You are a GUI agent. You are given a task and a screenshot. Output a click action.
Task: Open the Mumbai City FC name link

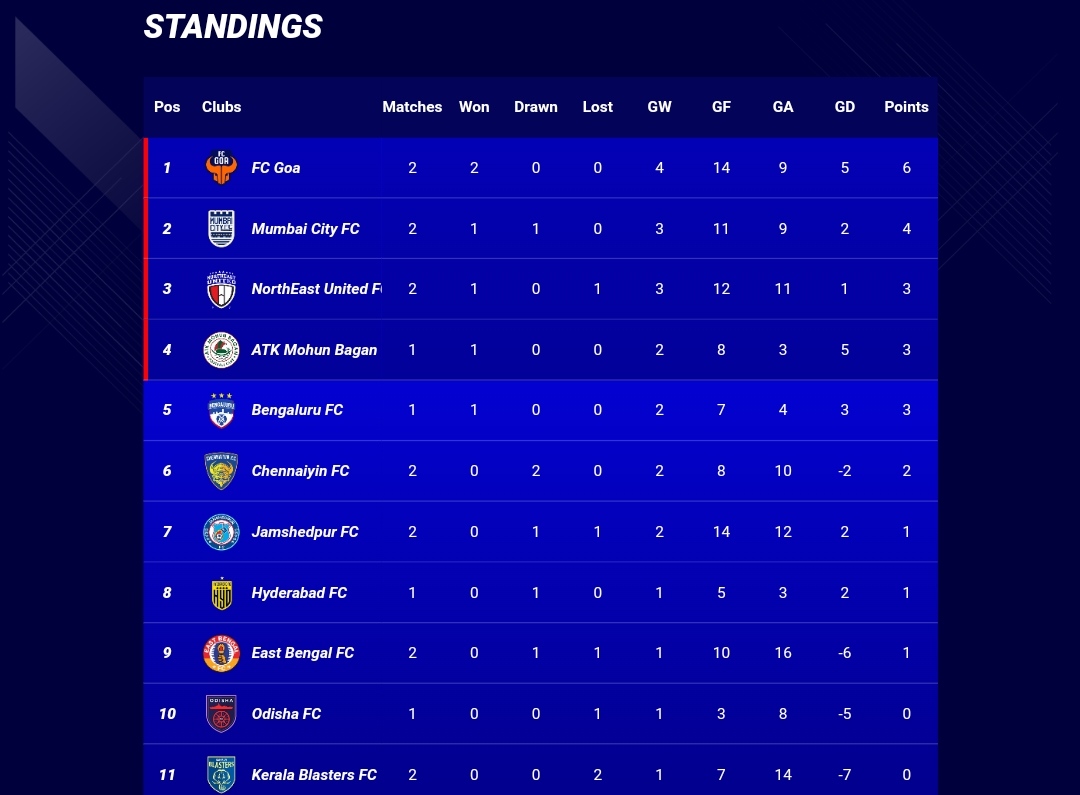point(305,229)
